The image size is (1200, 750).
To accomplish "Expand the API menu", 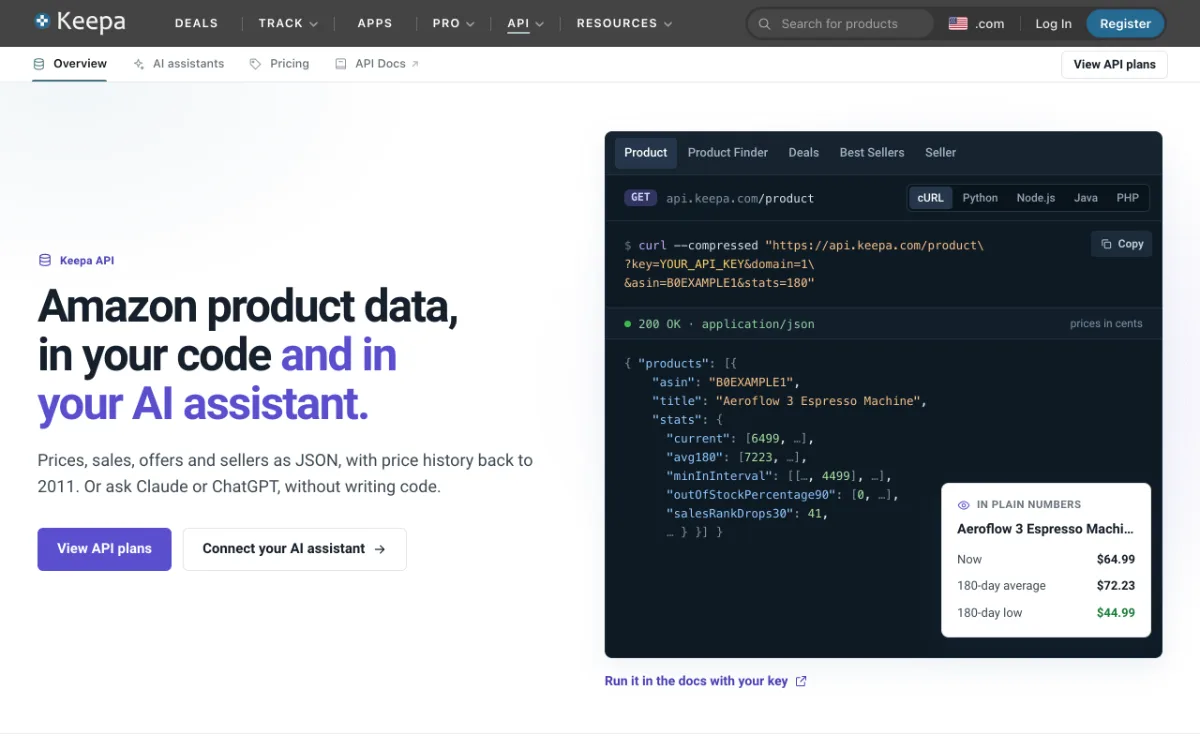I will tap(525, 23).
